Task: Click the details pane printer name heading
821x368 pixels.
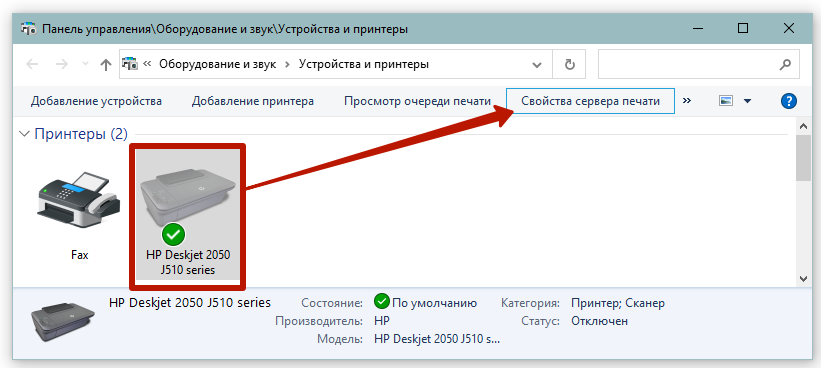Action: pos(190,302)
